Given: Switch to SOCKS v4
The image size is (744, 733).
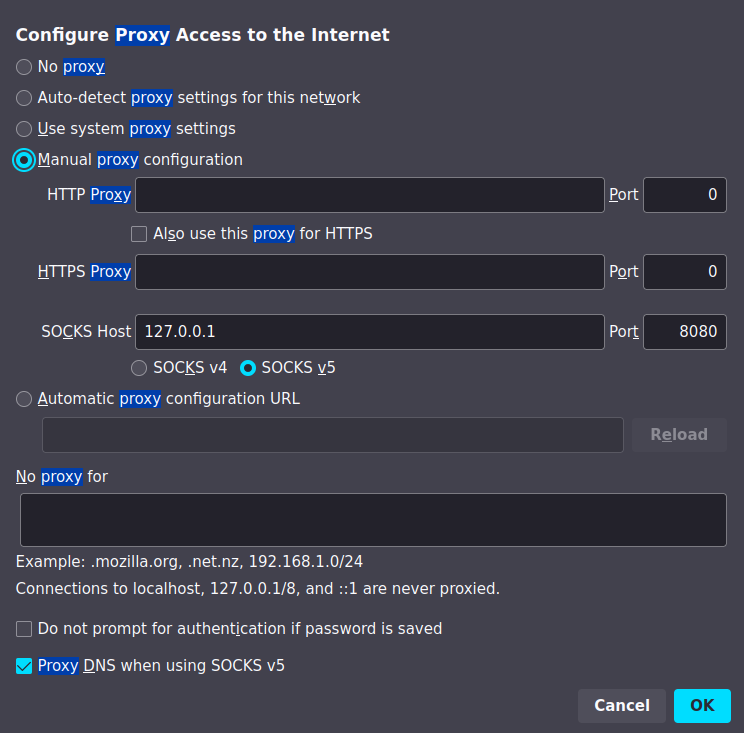Looking at the screenshot, I should [x=140, y=368].
